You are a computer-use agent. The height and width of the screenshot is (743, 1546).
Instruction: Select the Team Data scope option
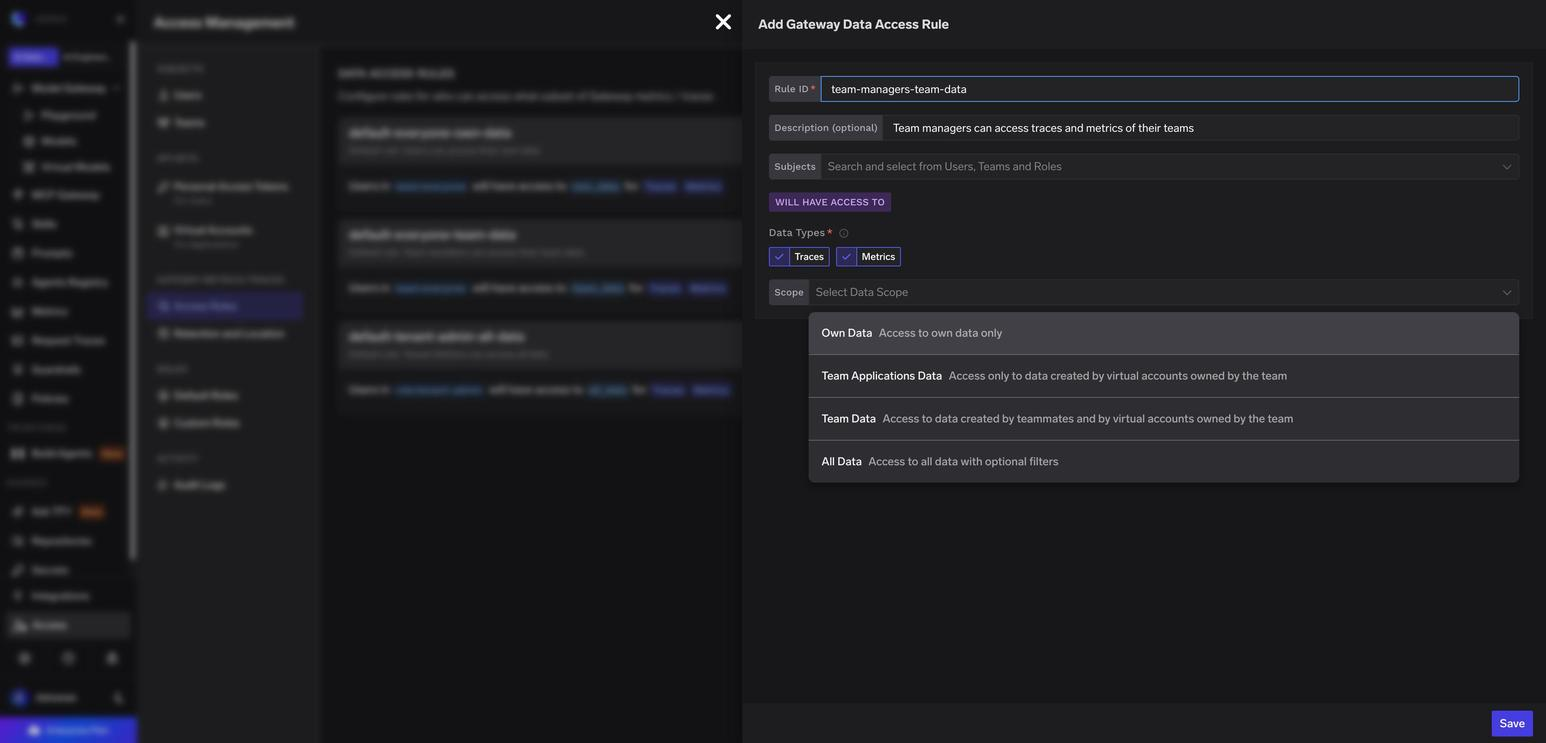[1163, 419]
